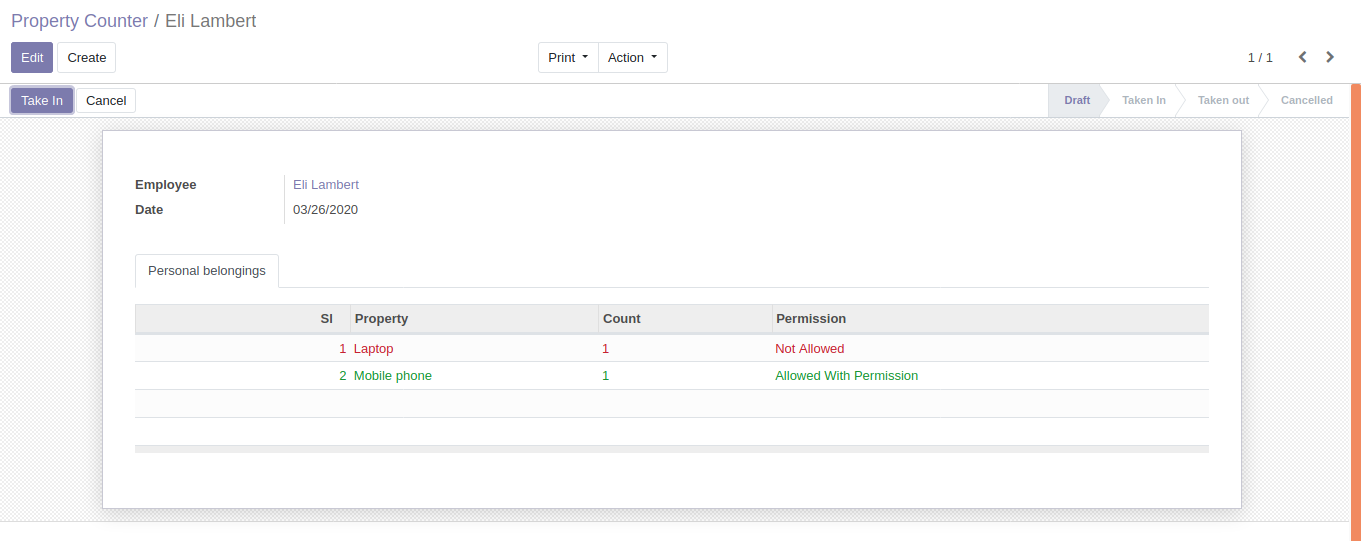Sort the table by Count column
Image resolution: width=1361 pixels, height=541 pixels.
(x=621, y=319)
